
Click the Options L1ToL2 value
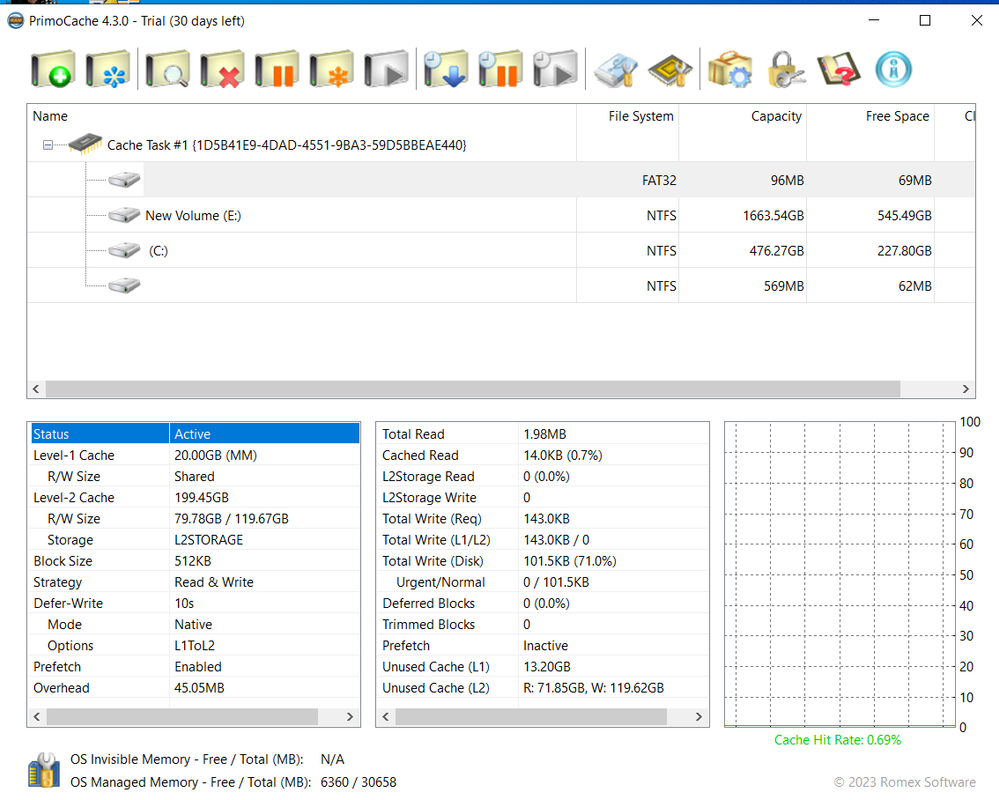(x=194, y=645)
